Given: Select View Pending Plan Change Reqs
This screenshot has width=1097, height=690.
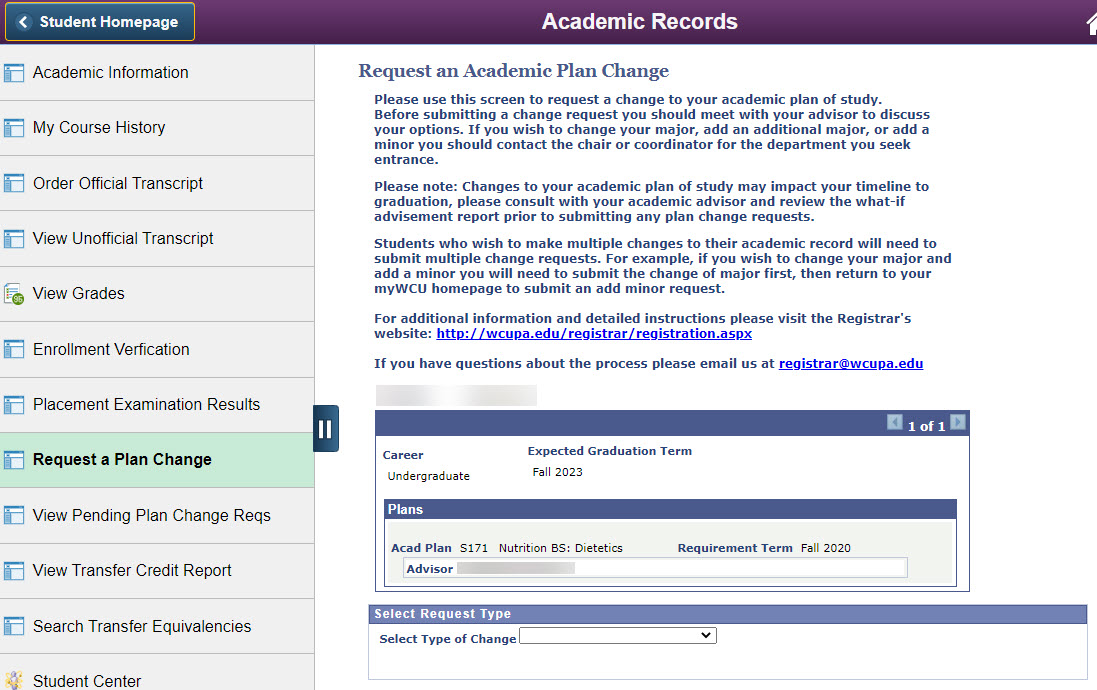Looking at the screenshot, I should click(x=151, y=516).
